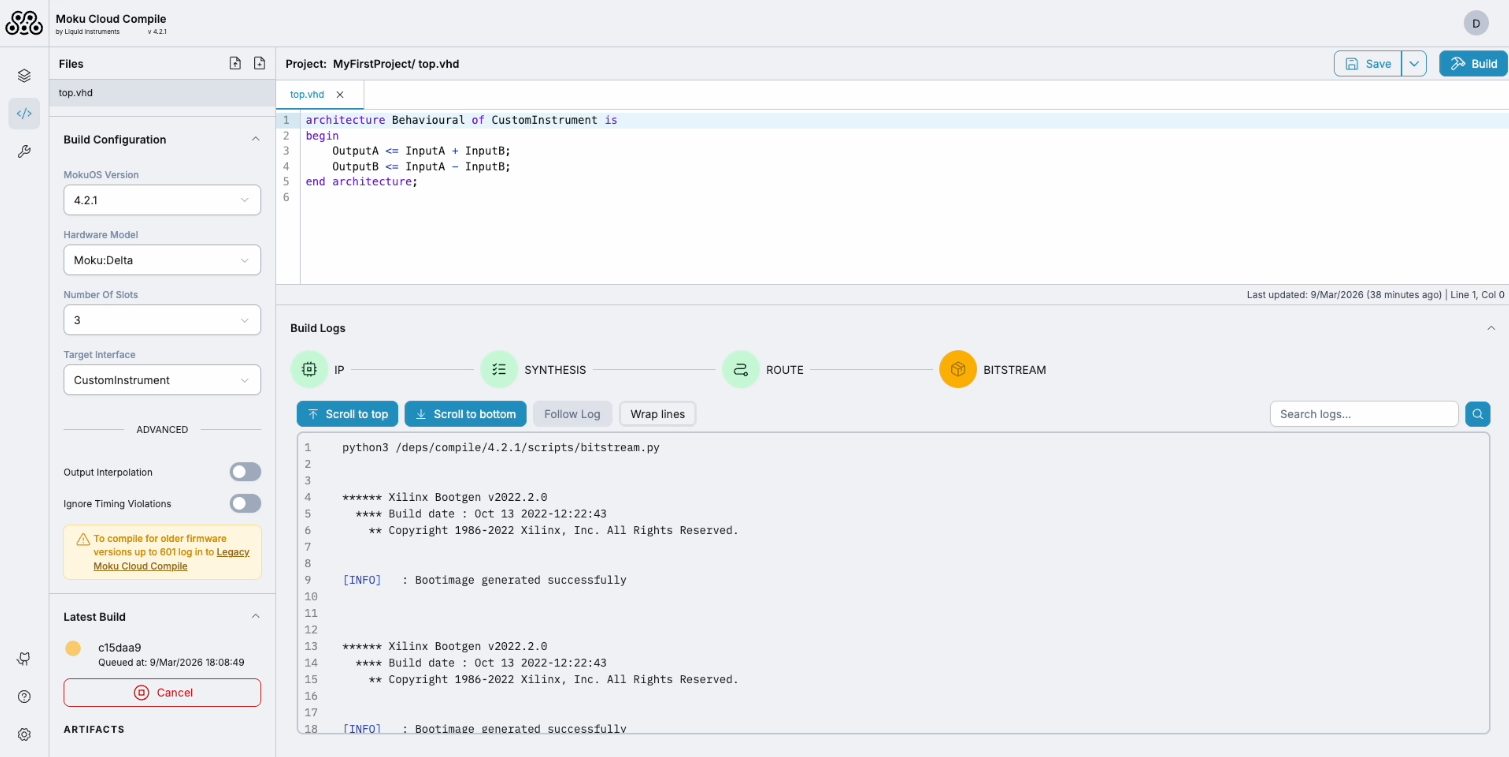Toggle Ignore Timing Violations on

245,503
